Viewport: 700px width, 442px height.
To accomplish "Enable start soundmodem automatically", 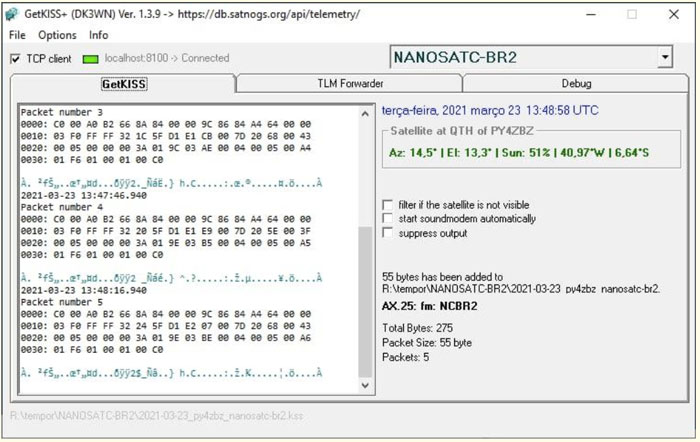I will click(x=388, y=218).
